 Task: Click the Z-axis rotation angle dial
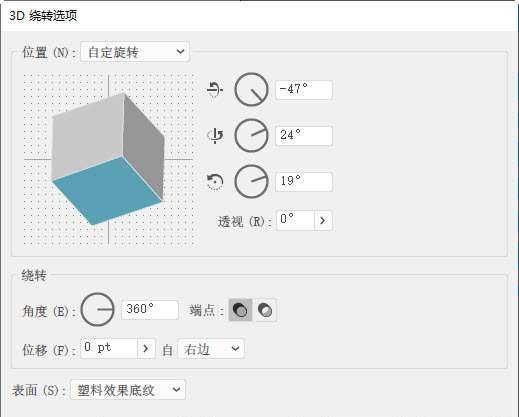[x=251, y=182]
